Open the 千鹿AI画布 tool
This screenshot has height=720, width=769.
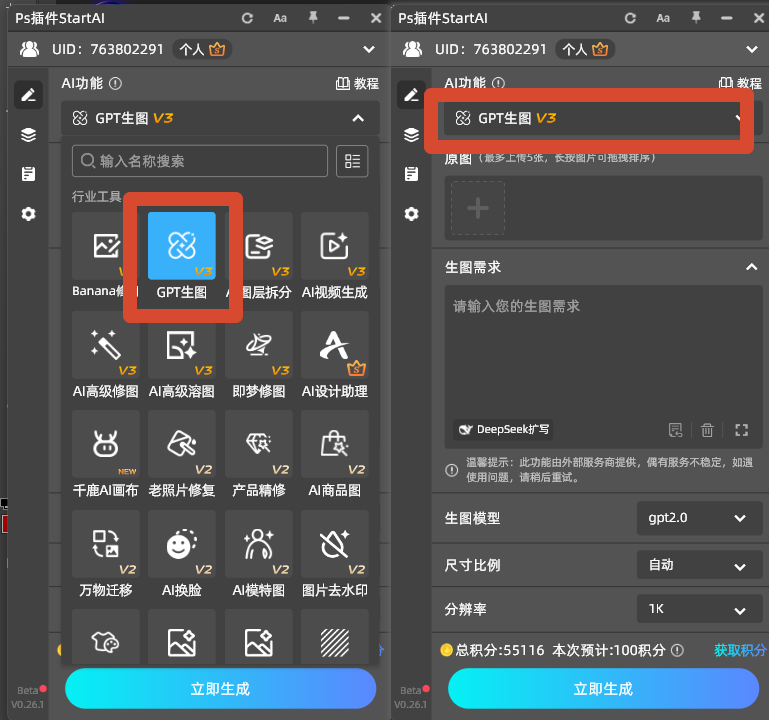tap(105, 444)
